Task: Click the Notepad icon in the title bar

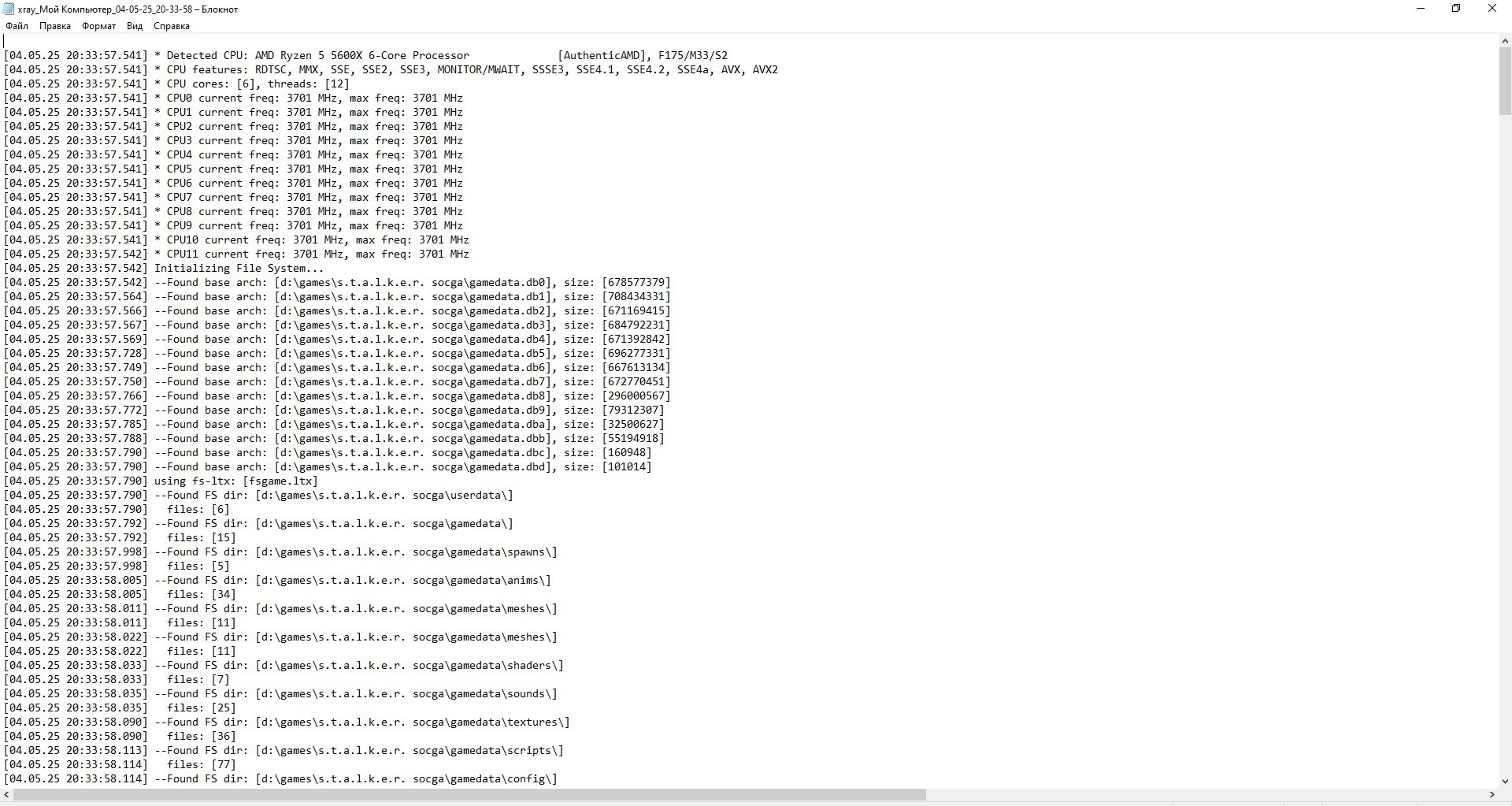Action: pos(9,9)
